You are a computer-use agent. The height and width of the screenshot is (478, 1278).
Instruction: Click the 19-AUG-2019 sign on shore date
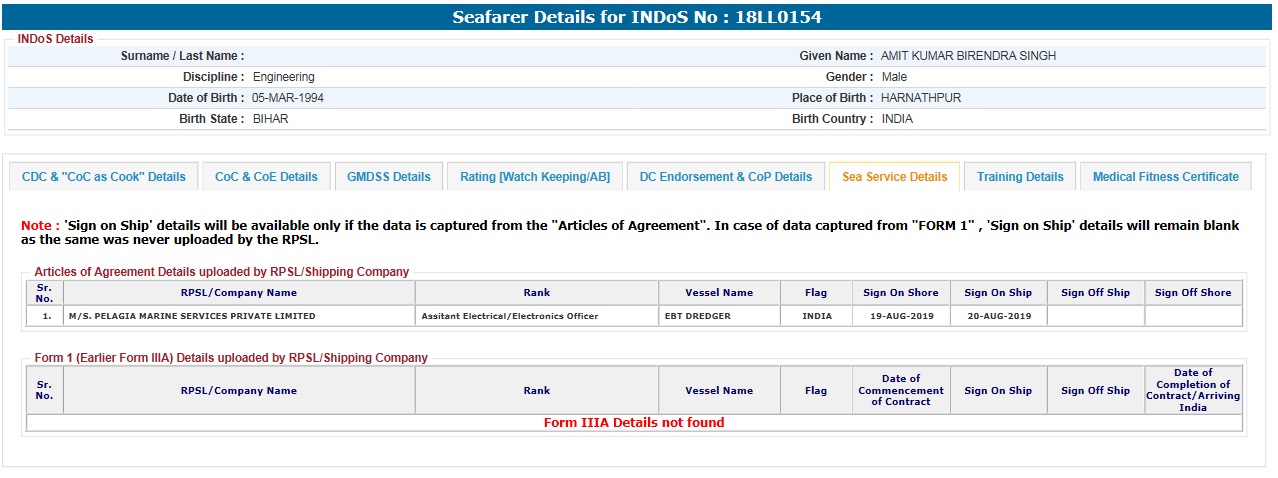pyautogui.click(x=901, y=316)
